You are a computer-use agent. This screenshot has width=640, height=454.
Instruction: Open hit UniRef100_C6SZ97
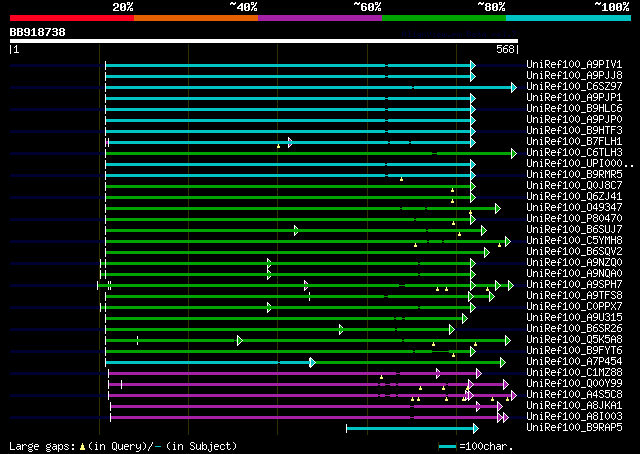[x=574, y=87]
